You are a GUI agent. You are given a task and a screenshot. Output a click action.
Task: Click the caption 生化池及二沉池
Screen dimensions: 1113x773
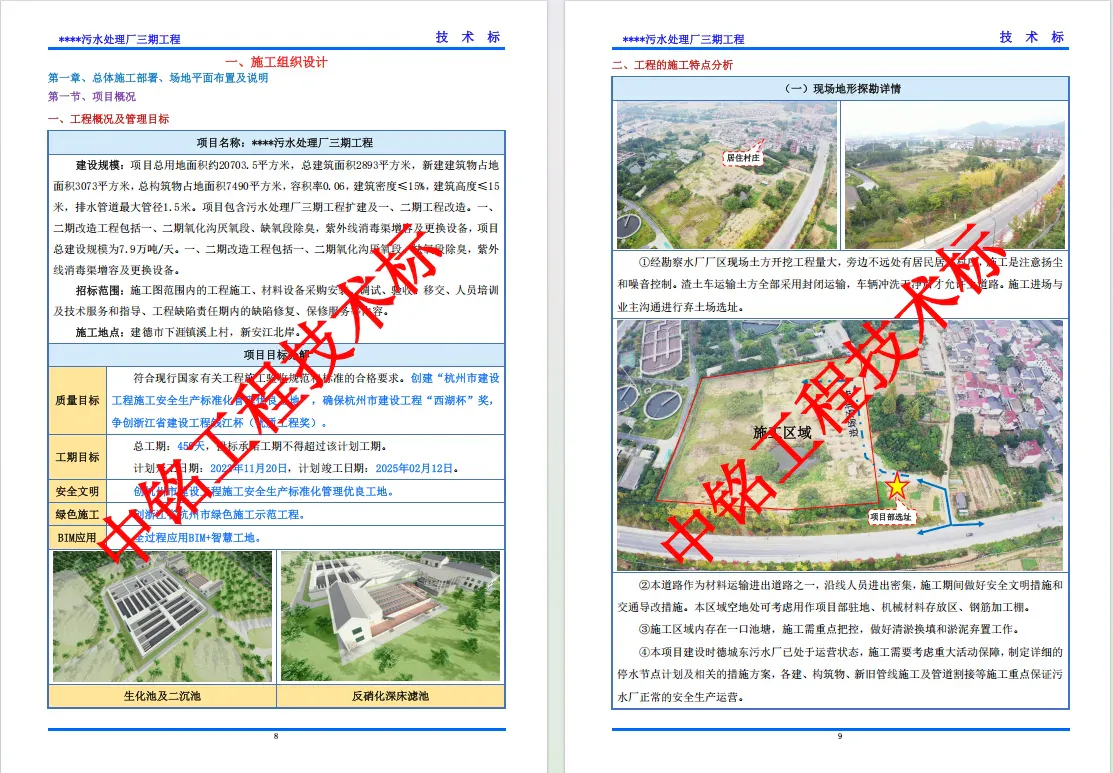(x=163, y=696)
